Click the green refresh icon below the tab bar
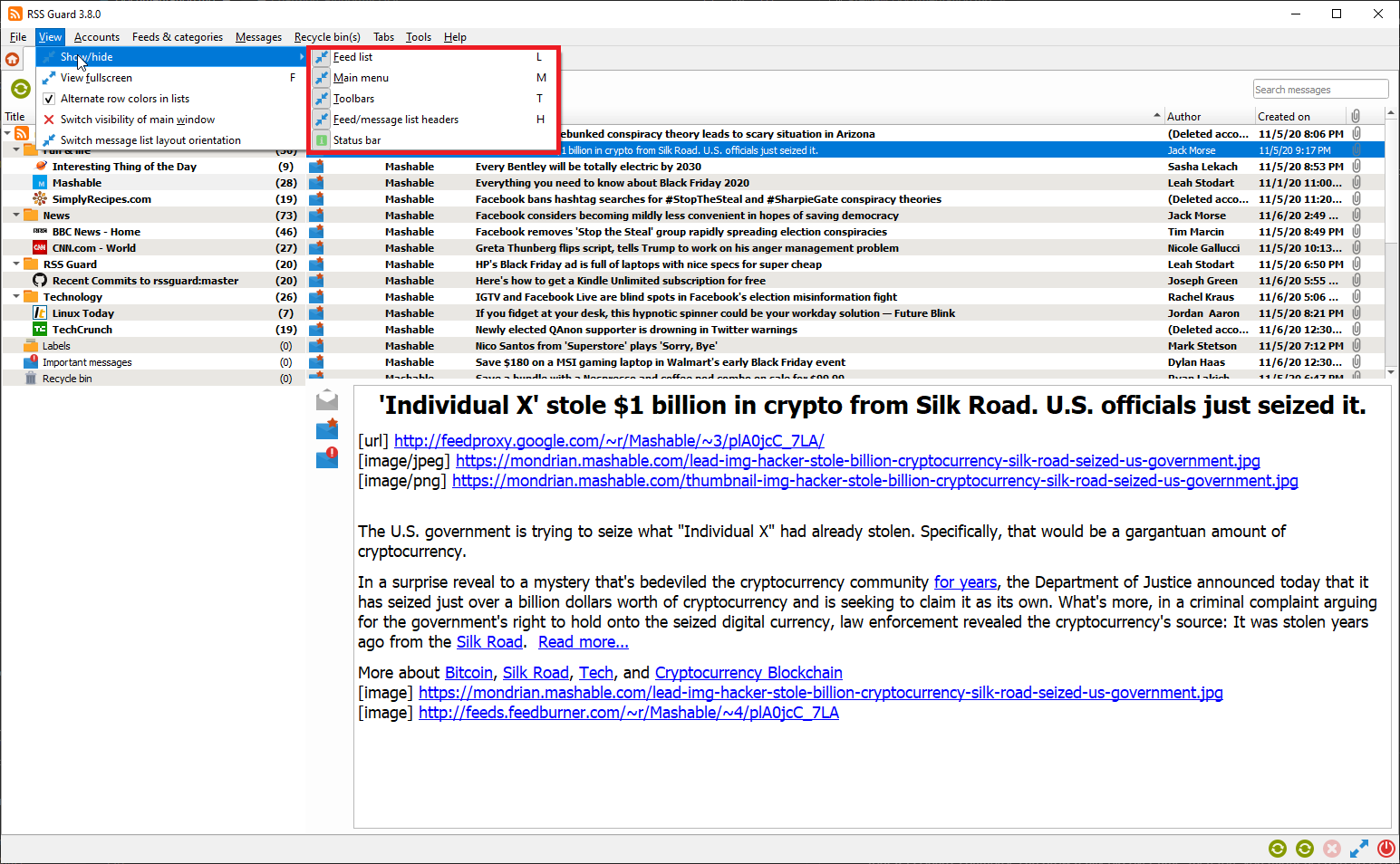The height and width of the screenshot is (864, 1400). coord(20,89)
